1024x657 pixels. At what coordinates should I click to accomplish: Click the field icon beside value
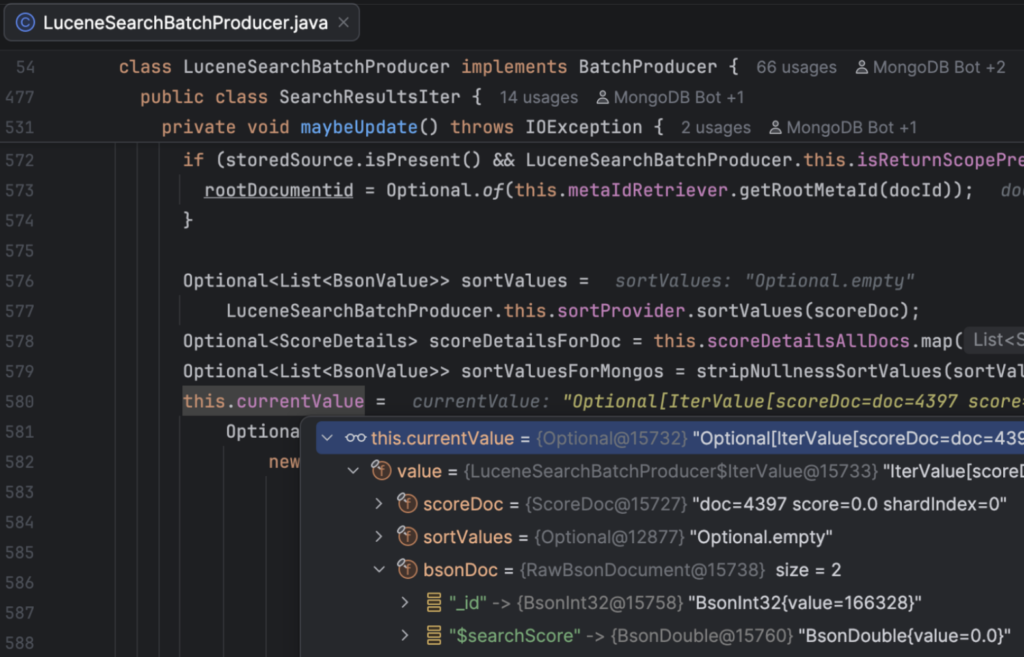click(x=381, y=470)
